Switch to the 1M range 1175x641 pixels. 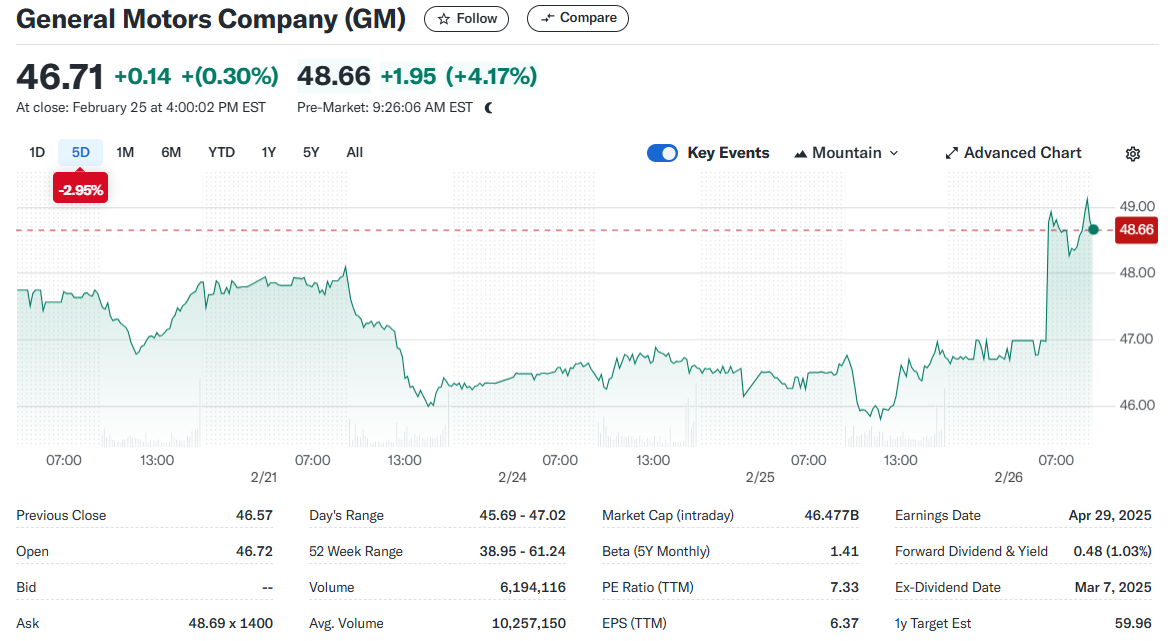(x=125, y=153)
